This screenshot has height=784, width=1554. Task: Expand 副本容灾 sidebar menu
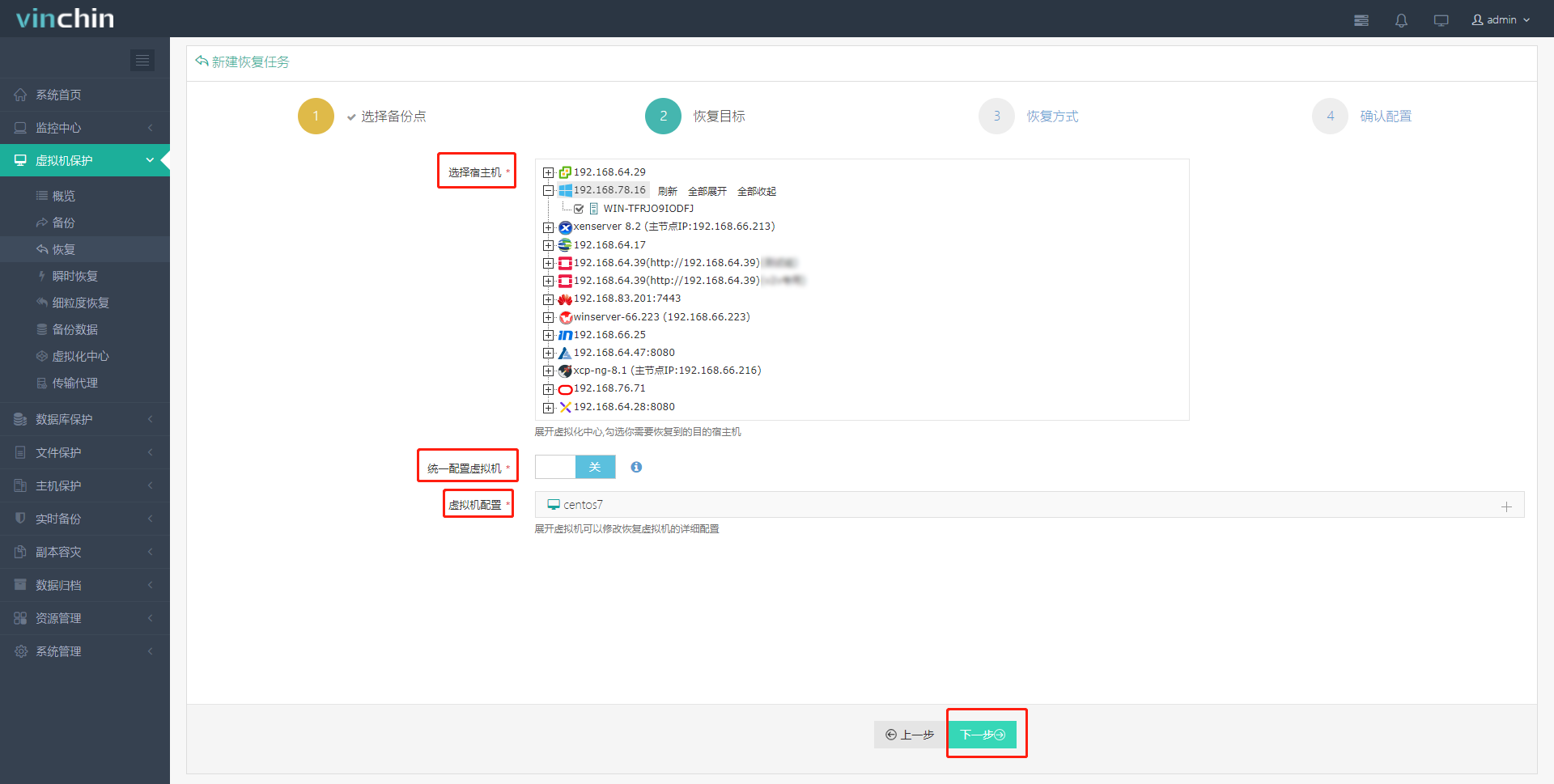(85, 552)
